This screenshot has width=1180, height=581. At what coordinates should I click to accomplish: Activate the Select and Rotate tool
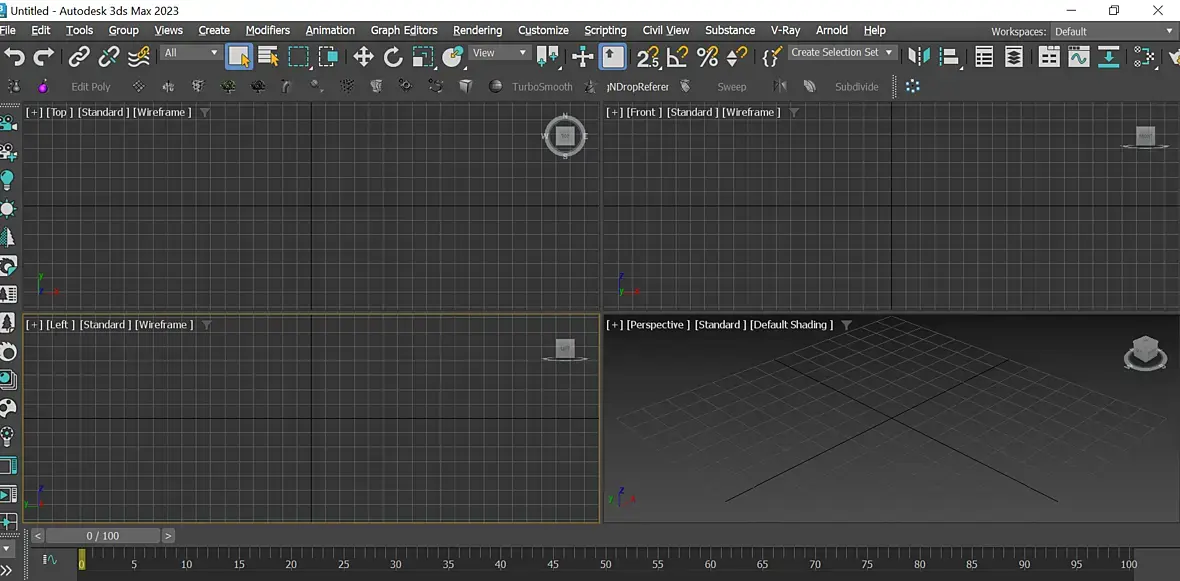pyautogui.click(x=393, y=57)
